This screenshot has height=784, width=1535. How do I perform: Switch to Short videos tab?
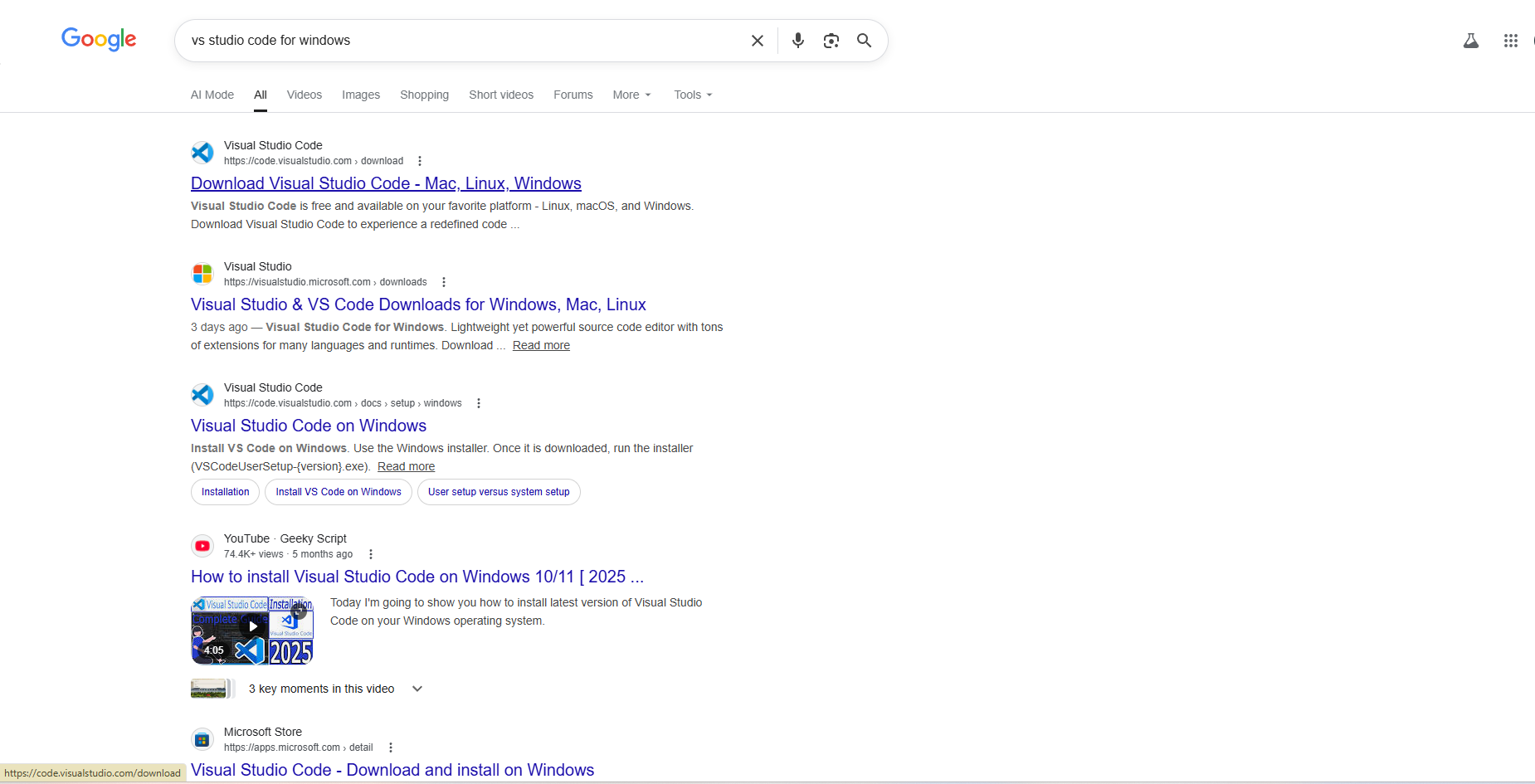(501, 95)
